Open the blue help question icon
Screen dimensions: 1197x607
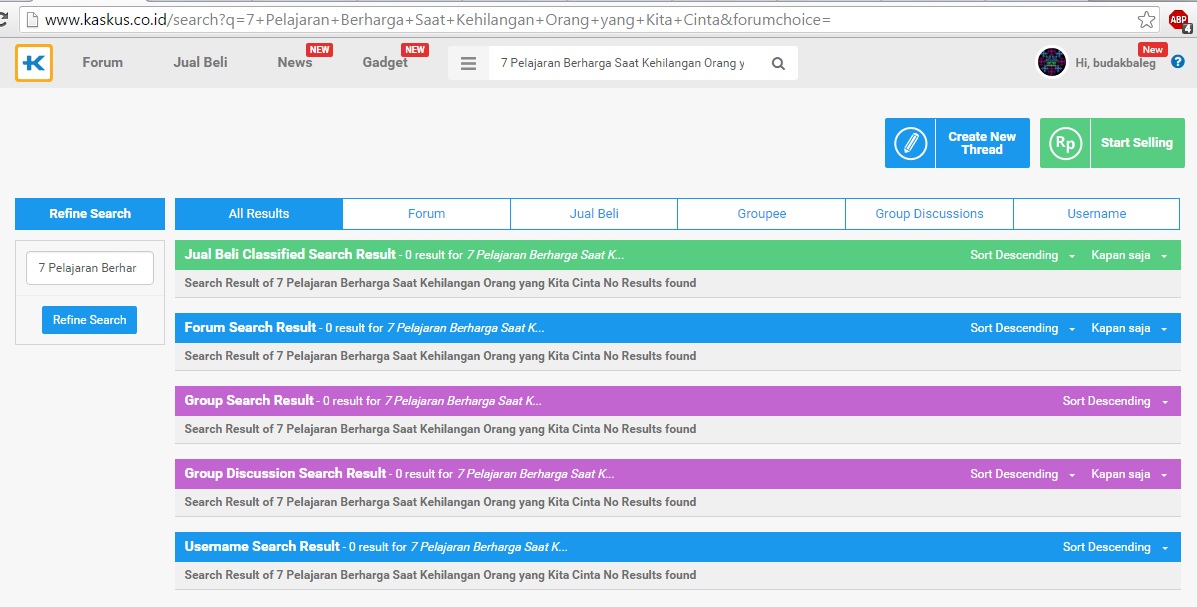pyautogui.click(x=1178, y=62)
